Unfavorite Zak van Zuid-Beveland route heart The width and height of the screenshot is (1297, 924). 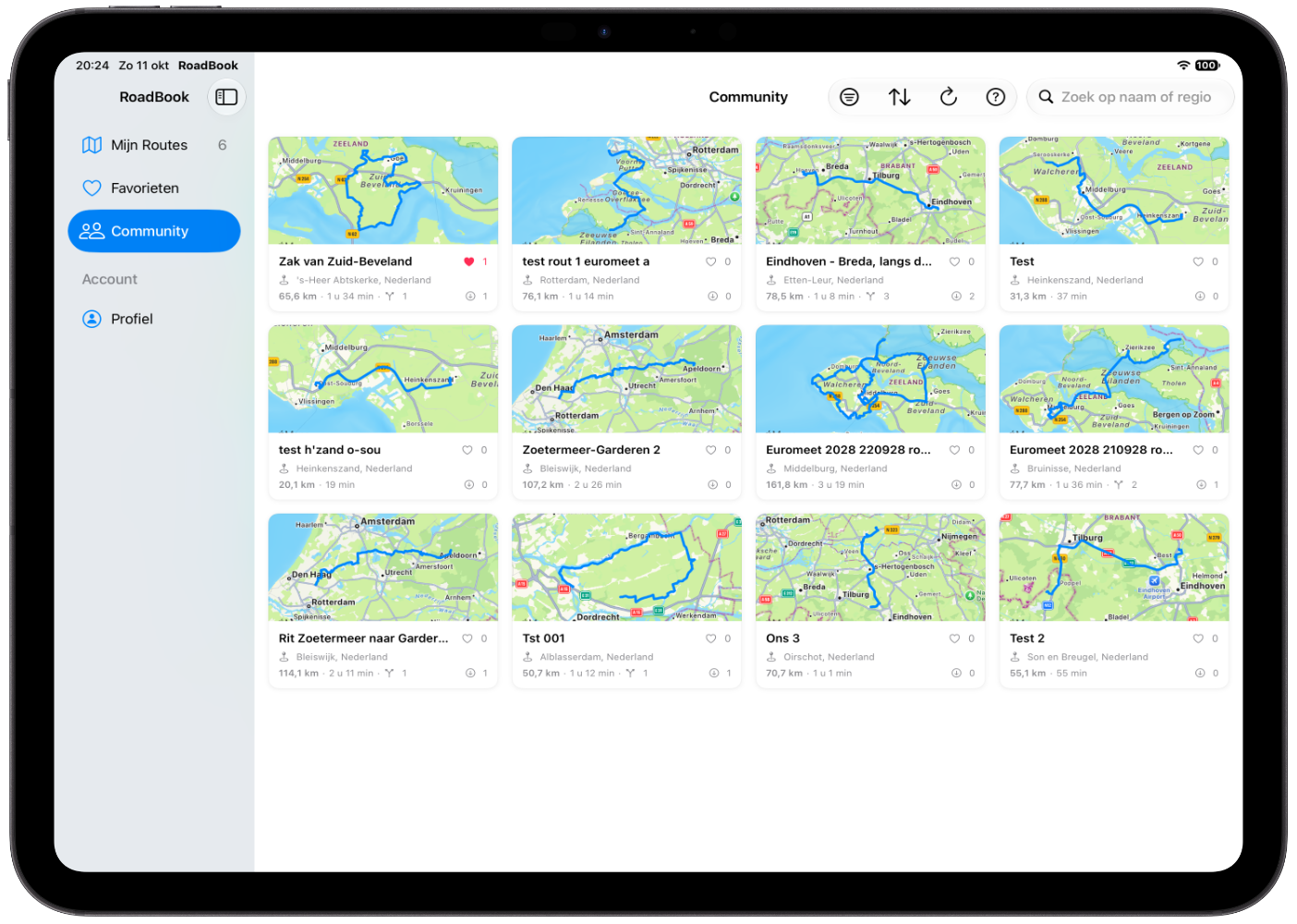click(x=469, y=262)
